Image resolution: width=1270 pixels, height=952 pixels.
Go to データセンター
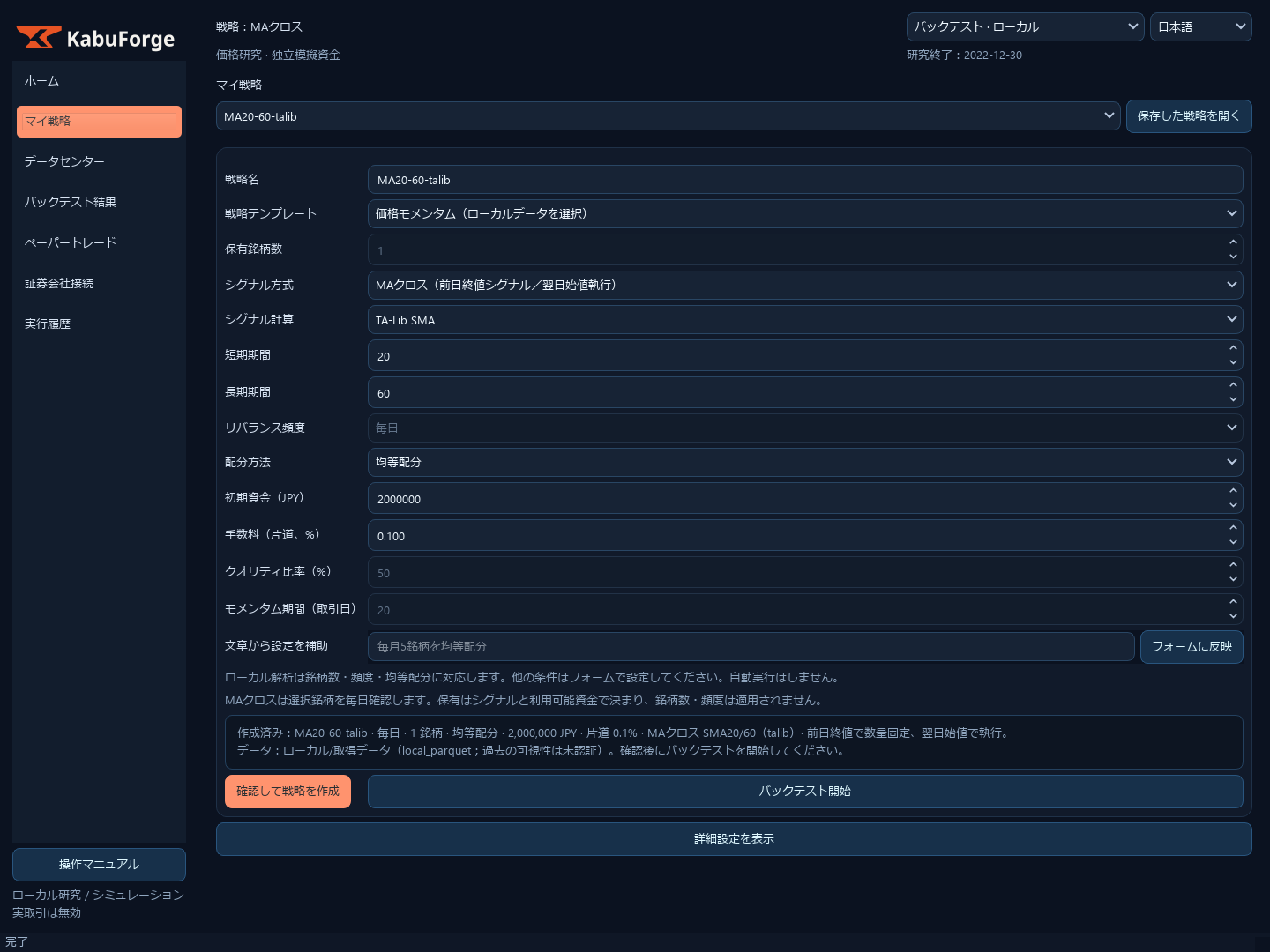point(99,162)
